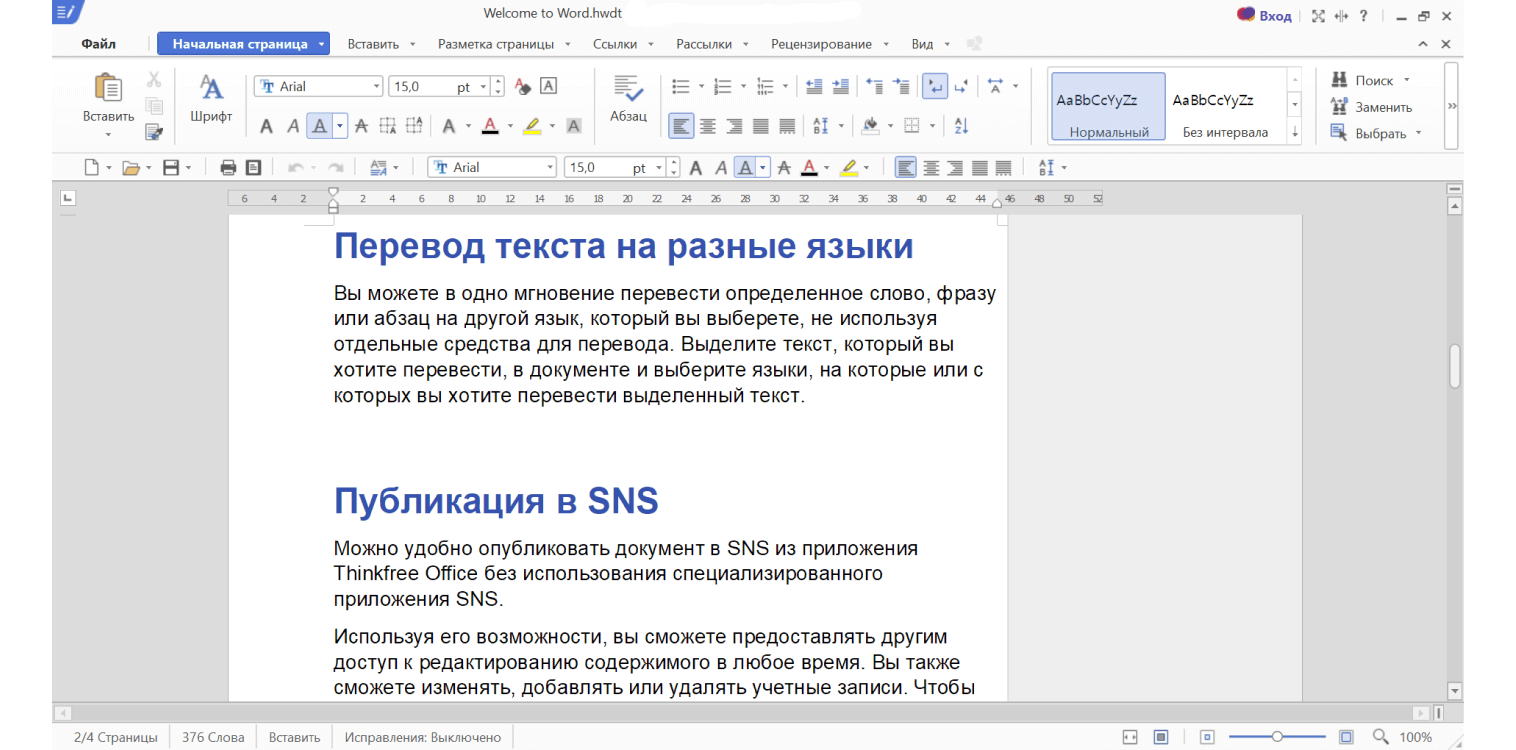Screen dimensions: 1516x750
Task: Open the Разметка страницы tab
Action: pyautogui.click(x=496, y=44)
